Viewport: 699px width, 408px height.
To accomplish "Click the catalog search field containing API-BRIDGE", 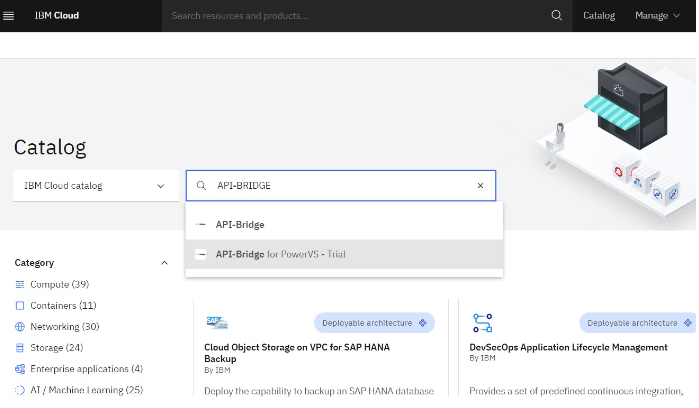I will point(341,185).
